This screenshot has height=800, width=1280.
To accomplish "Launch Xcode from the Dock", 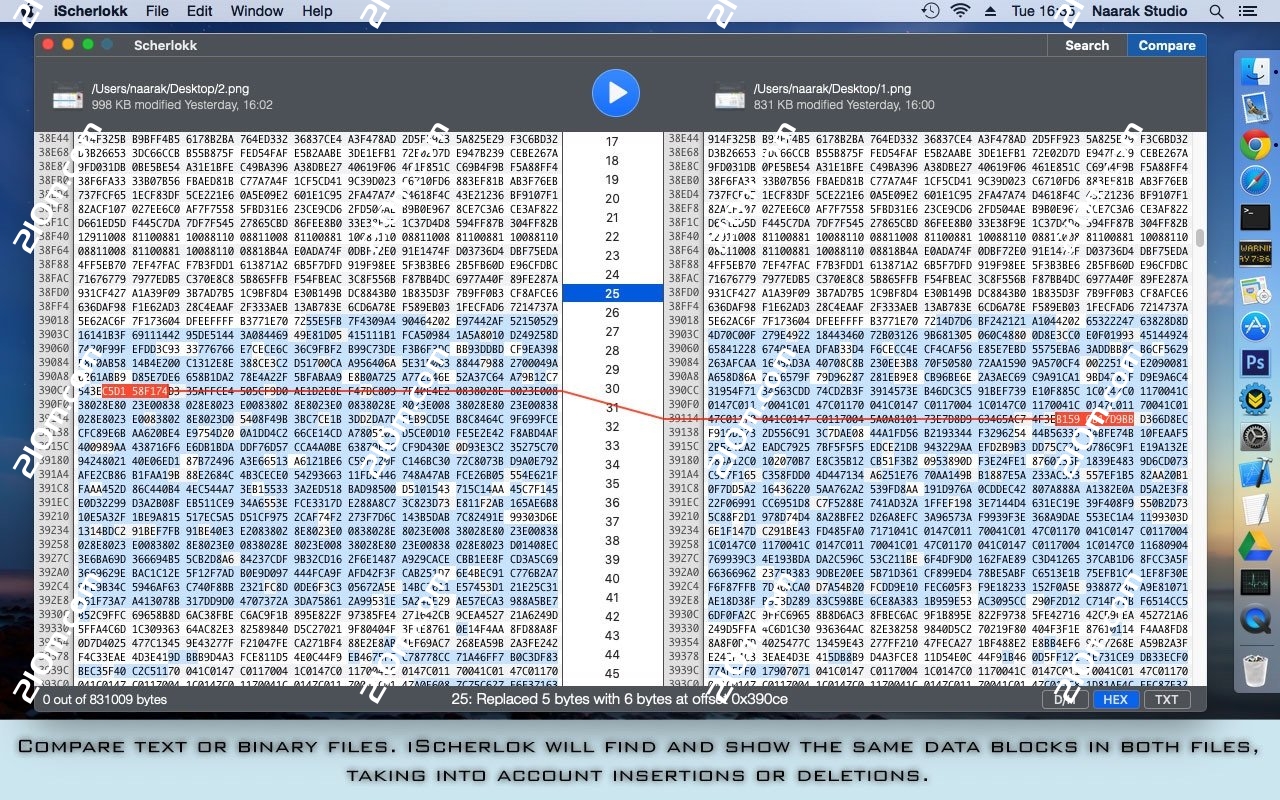I will coord(1255,472).
